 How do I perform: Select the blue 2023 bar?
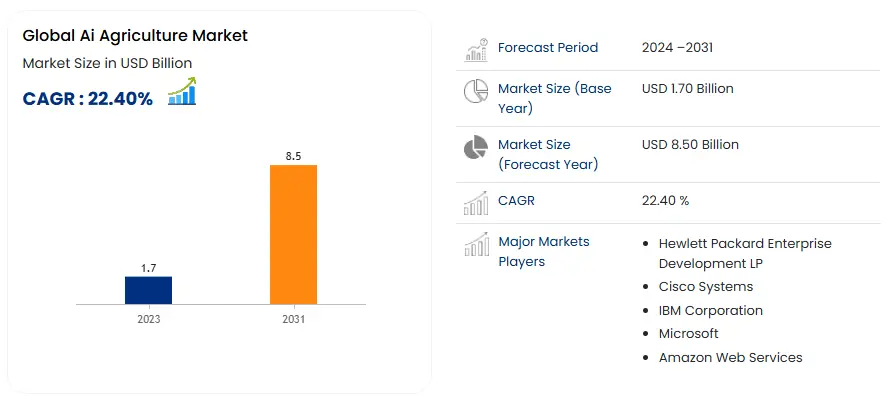pyautogui.click(x=149, y=290)
